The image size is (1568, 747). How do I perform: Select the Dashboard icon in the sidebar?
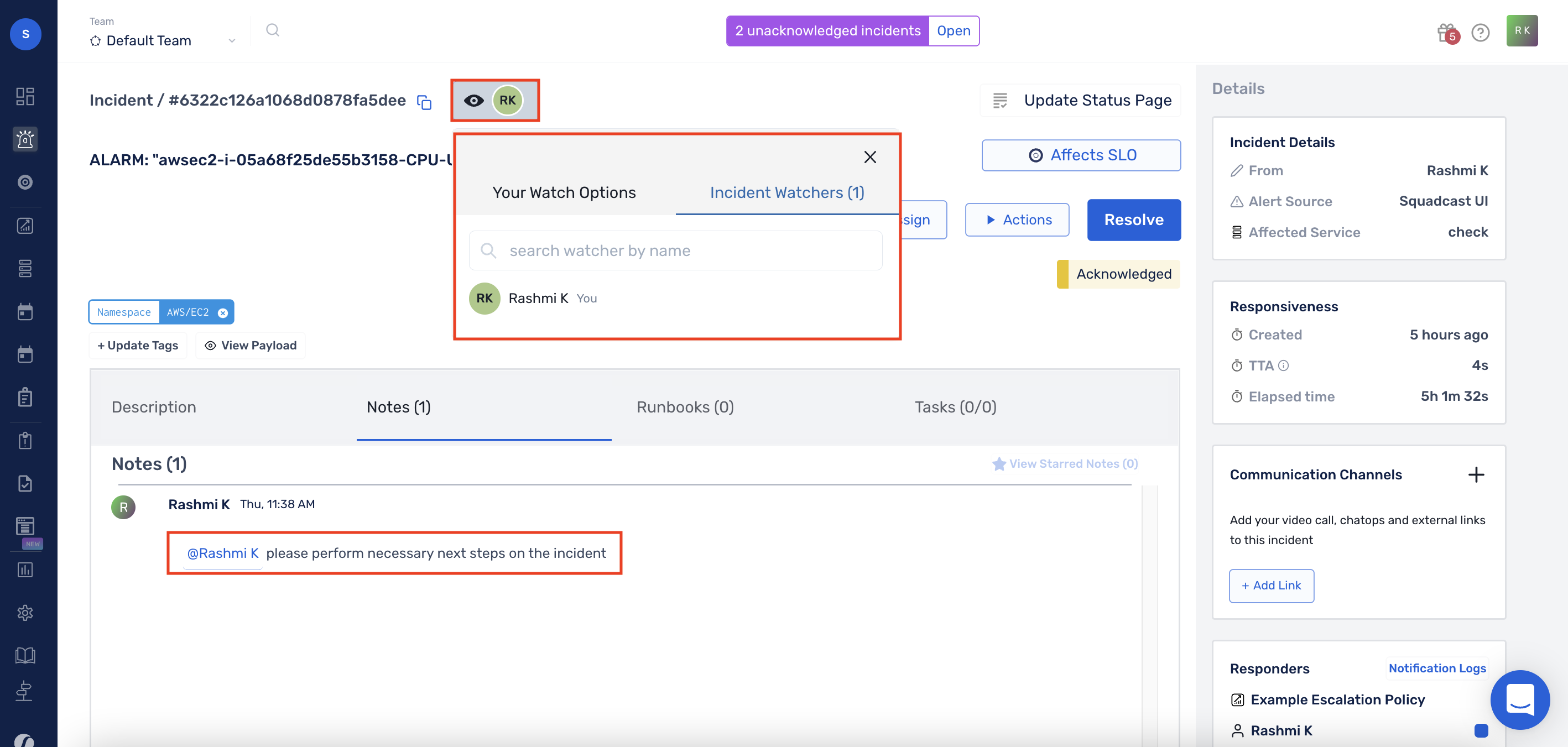[x=25, y=96]
